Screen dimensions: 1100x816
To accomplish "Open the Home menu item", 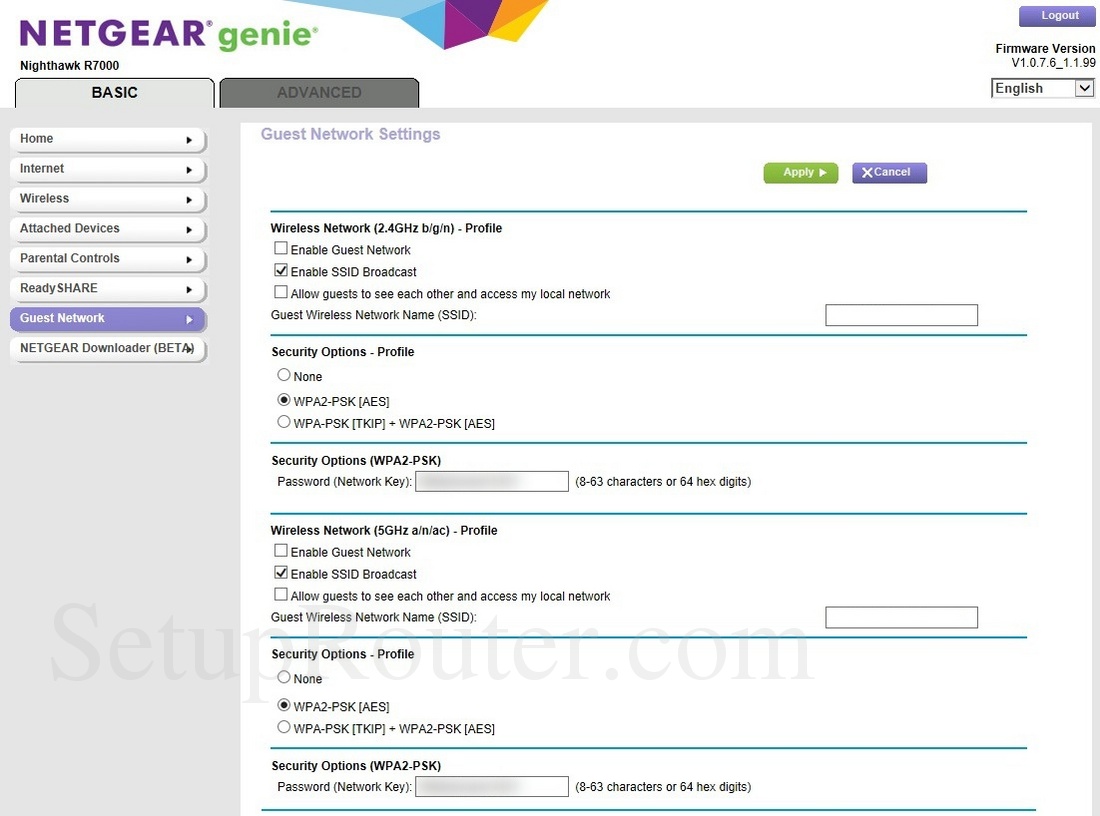I will (x=108, y=140).
